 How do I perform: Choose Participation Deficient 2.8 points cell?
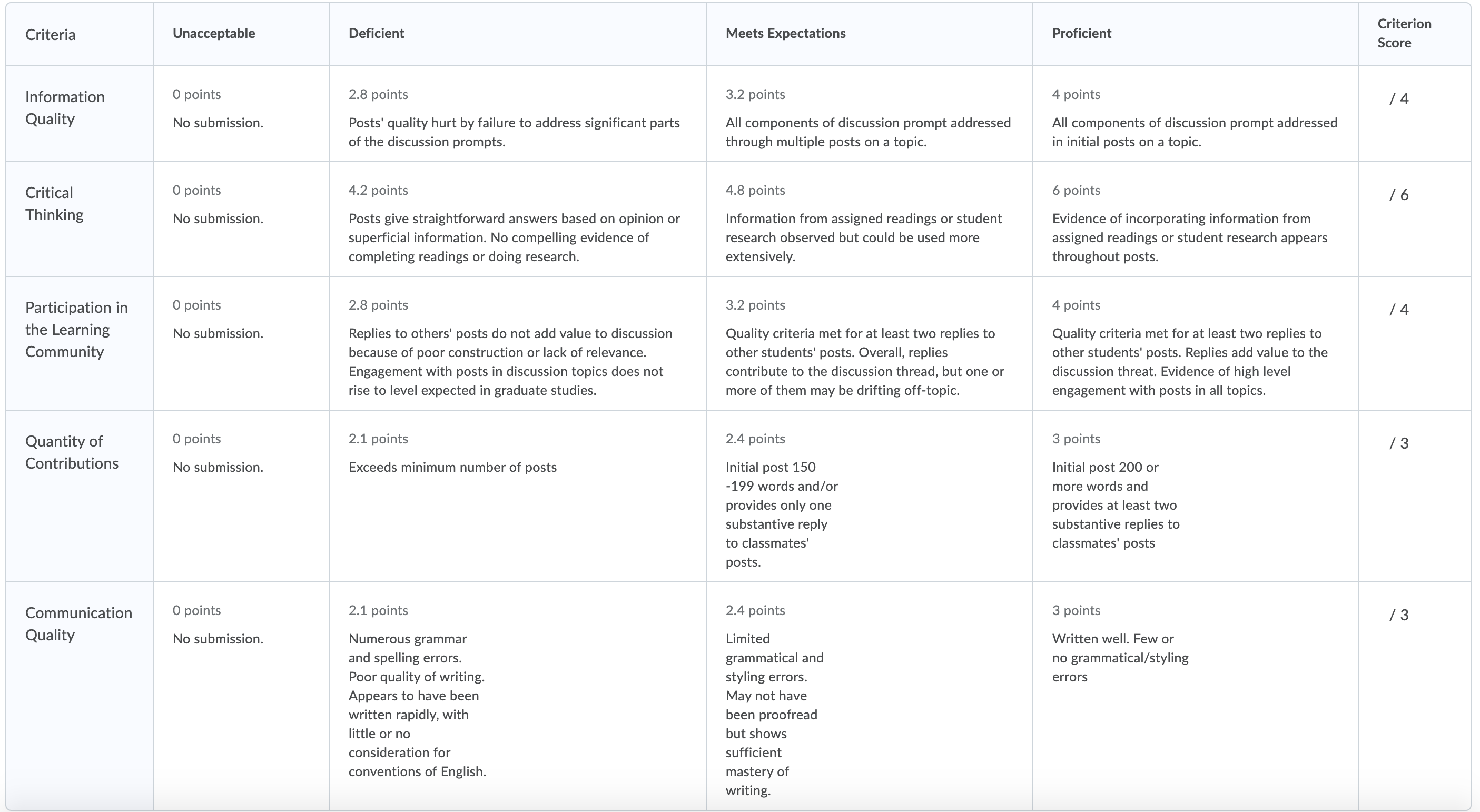pyautogui.click(x=517, y=343)
